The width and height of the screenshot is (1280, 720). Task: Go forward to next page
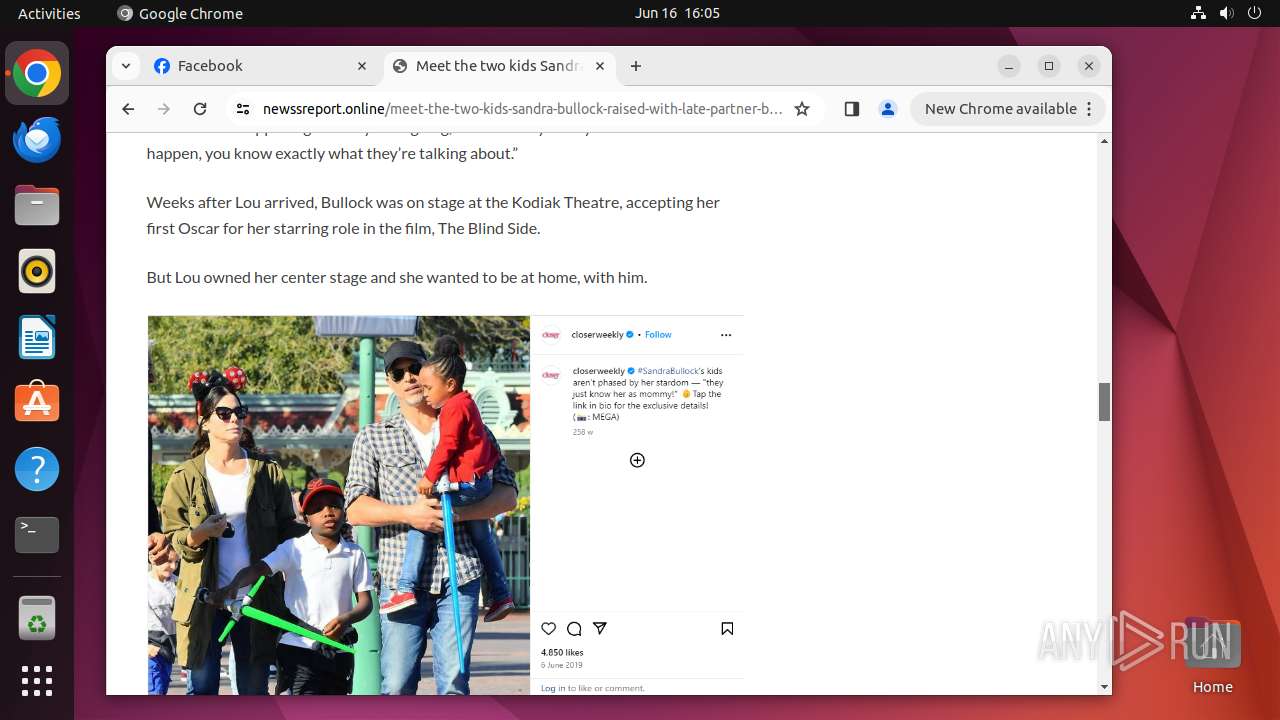[x=164, y=109]
